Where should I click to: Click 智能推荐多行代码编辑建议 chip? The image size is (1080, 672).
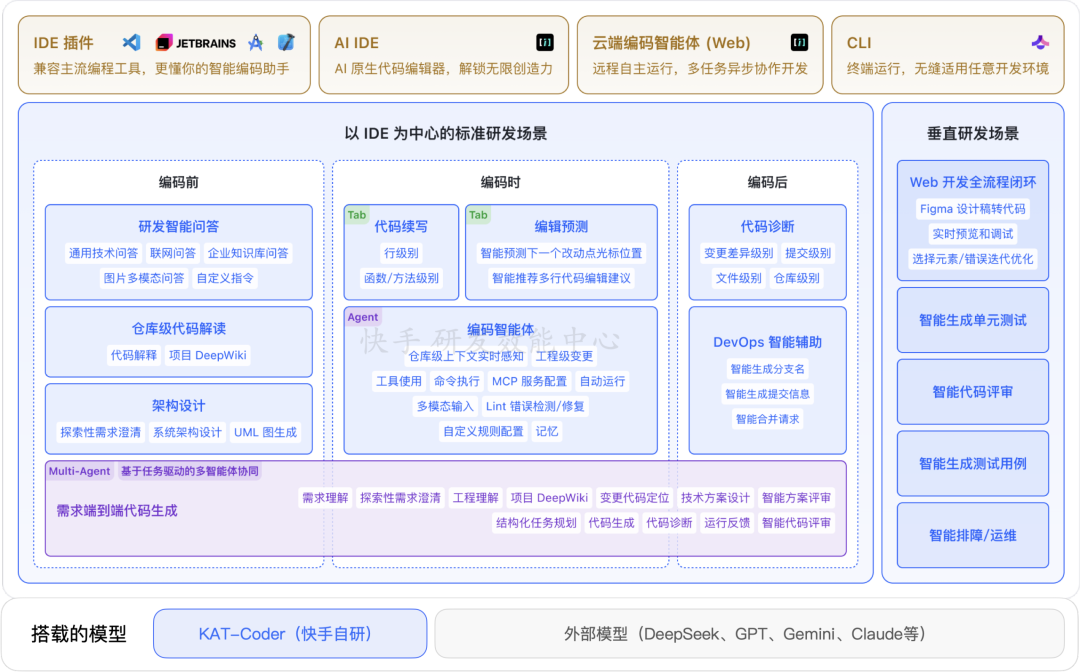pyautogui.click(x=561, y=277)
